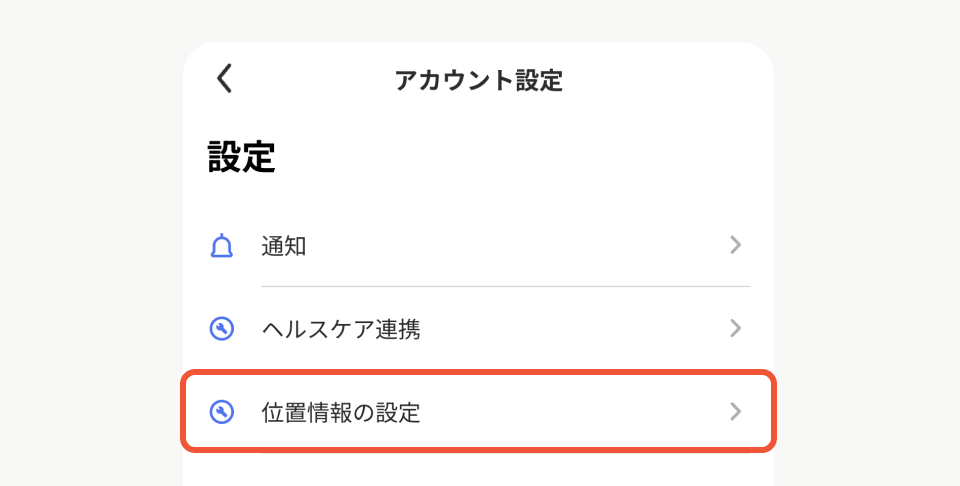Viewport: 960px width, 486px height.
Task: Click the divider line below 通知
Action: (x=505, y=286)
